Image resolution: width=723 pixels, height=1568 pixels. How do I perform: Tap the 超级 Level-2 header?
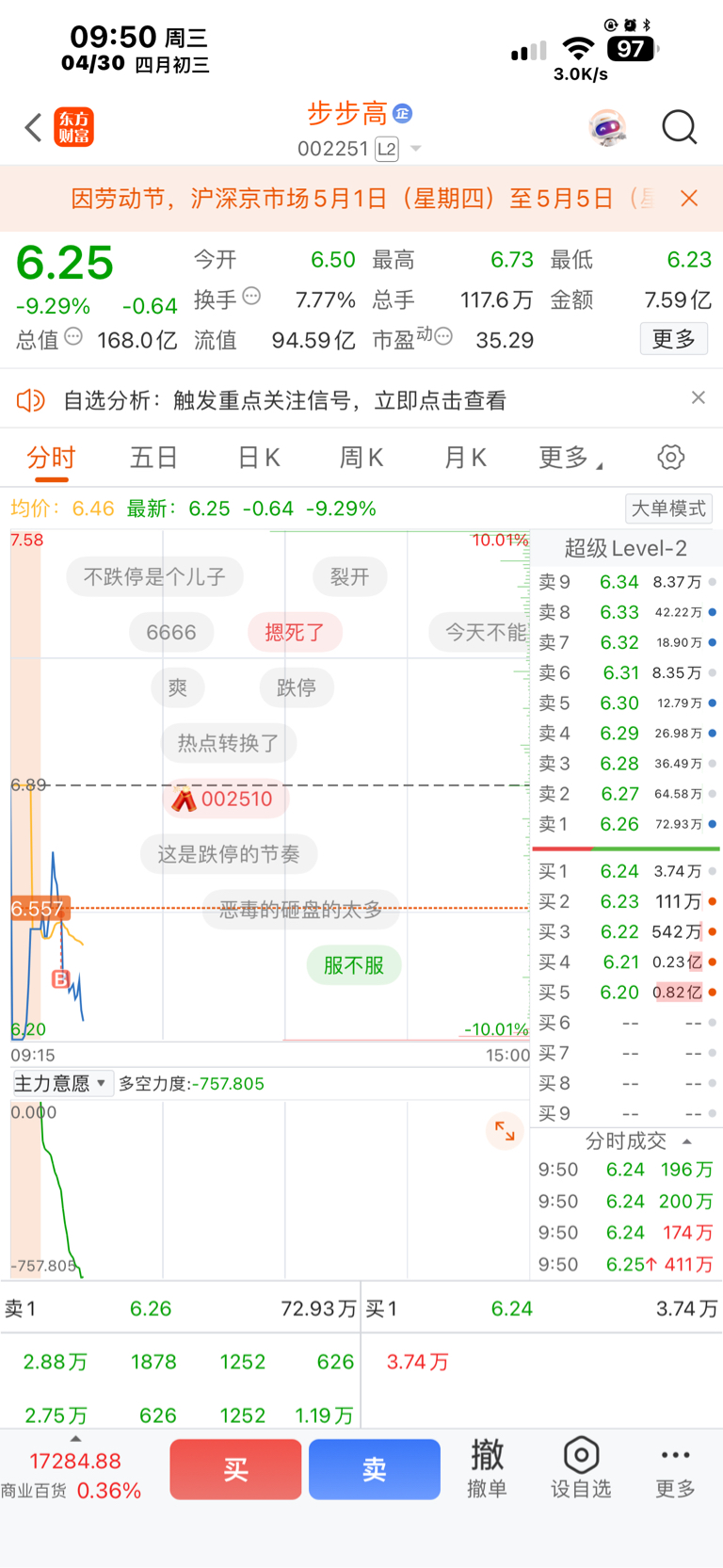[626, 548]
